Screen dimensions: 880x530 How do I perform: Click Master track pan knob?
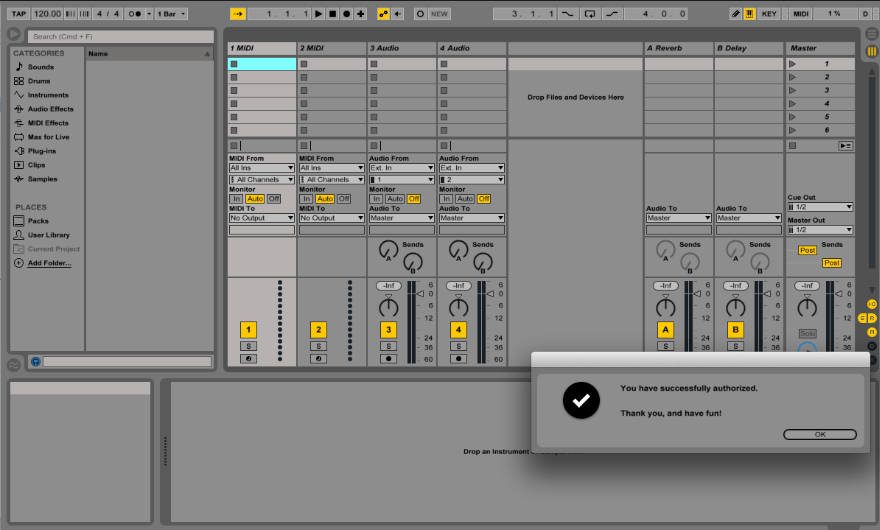tap(807, 307)
